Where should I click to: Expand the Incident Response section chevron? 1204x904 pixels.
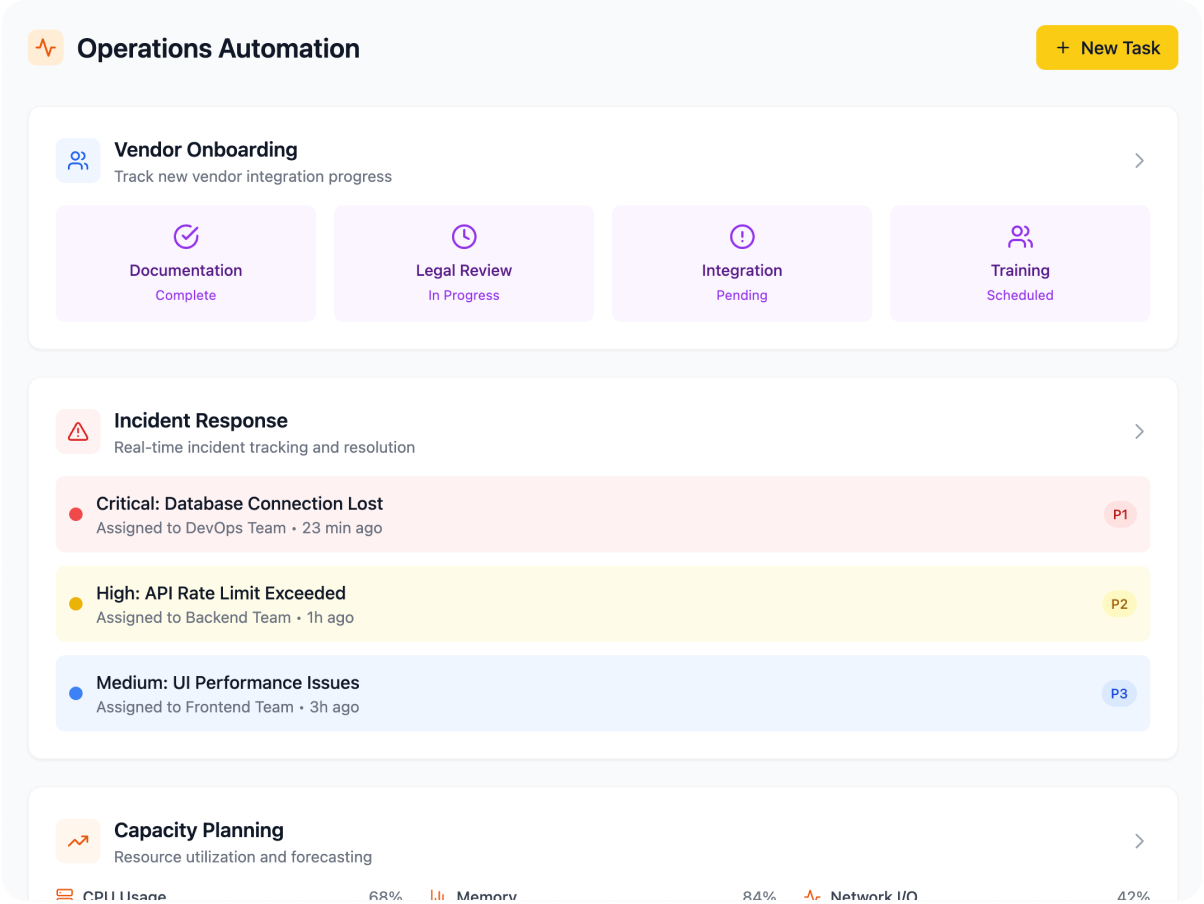[1139, 432]
